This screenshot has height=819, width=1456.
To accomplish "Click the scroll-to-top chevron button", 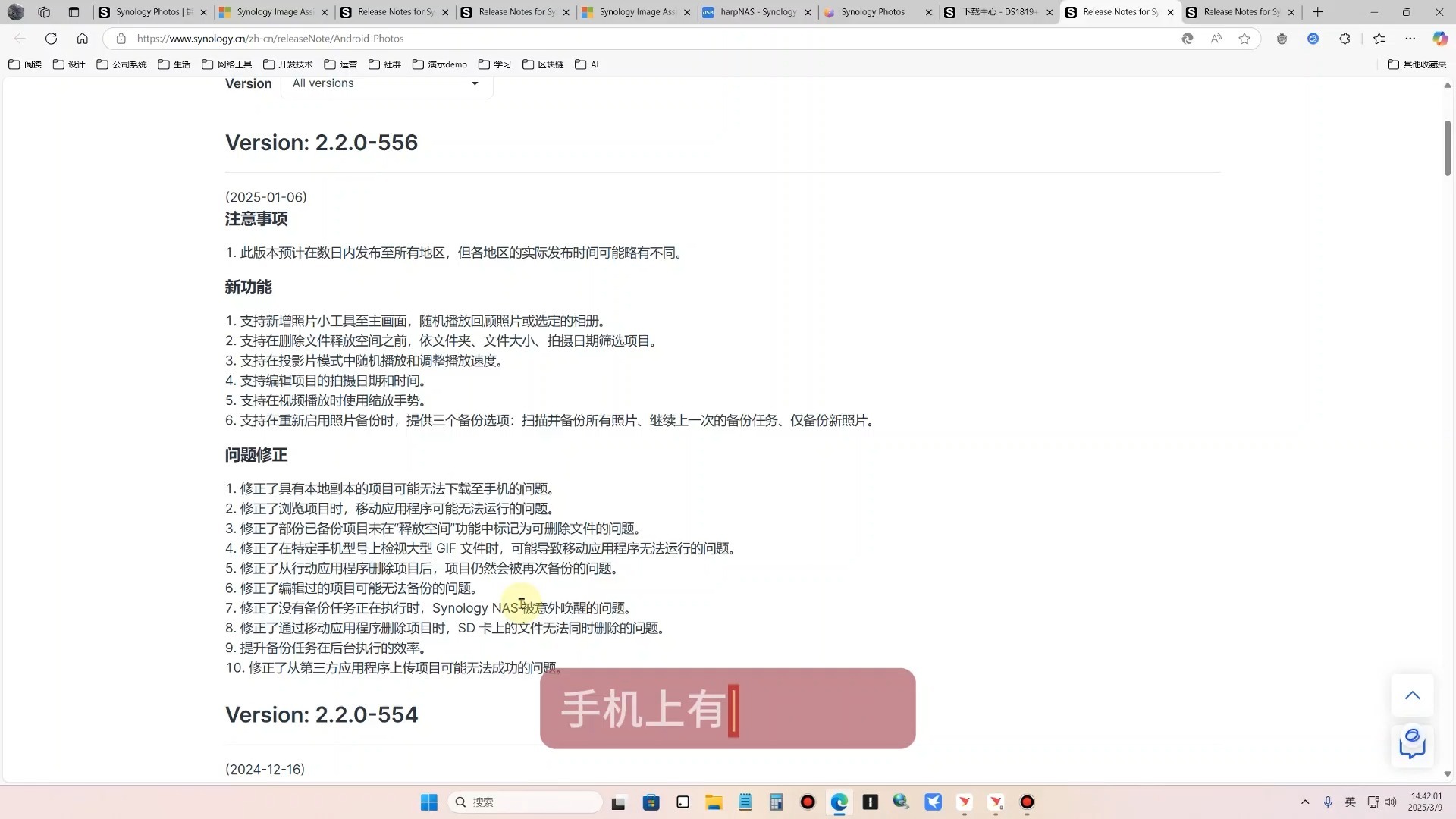I will coord(1411,695).
